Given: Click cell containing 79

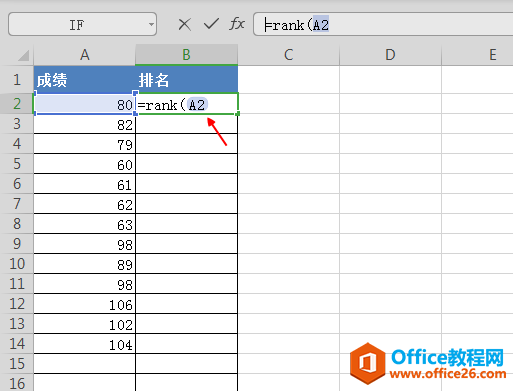Looking at the screenshot, I should [85, 144].
